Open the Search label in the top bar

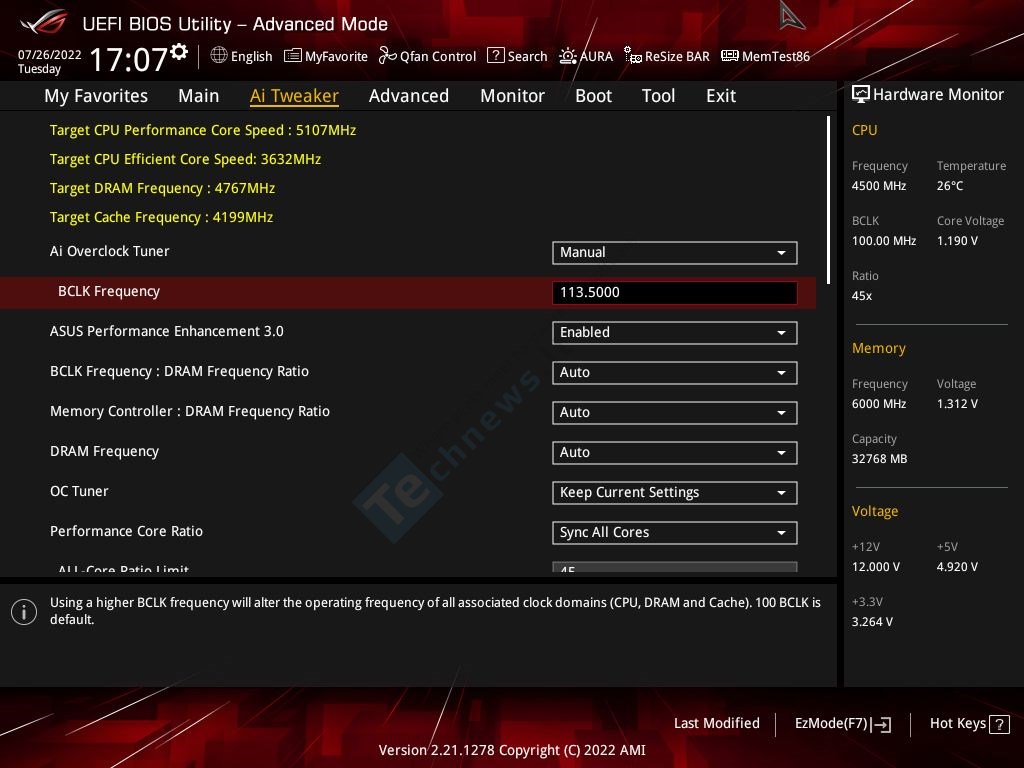pyautogui.click(x=528, y=56)
